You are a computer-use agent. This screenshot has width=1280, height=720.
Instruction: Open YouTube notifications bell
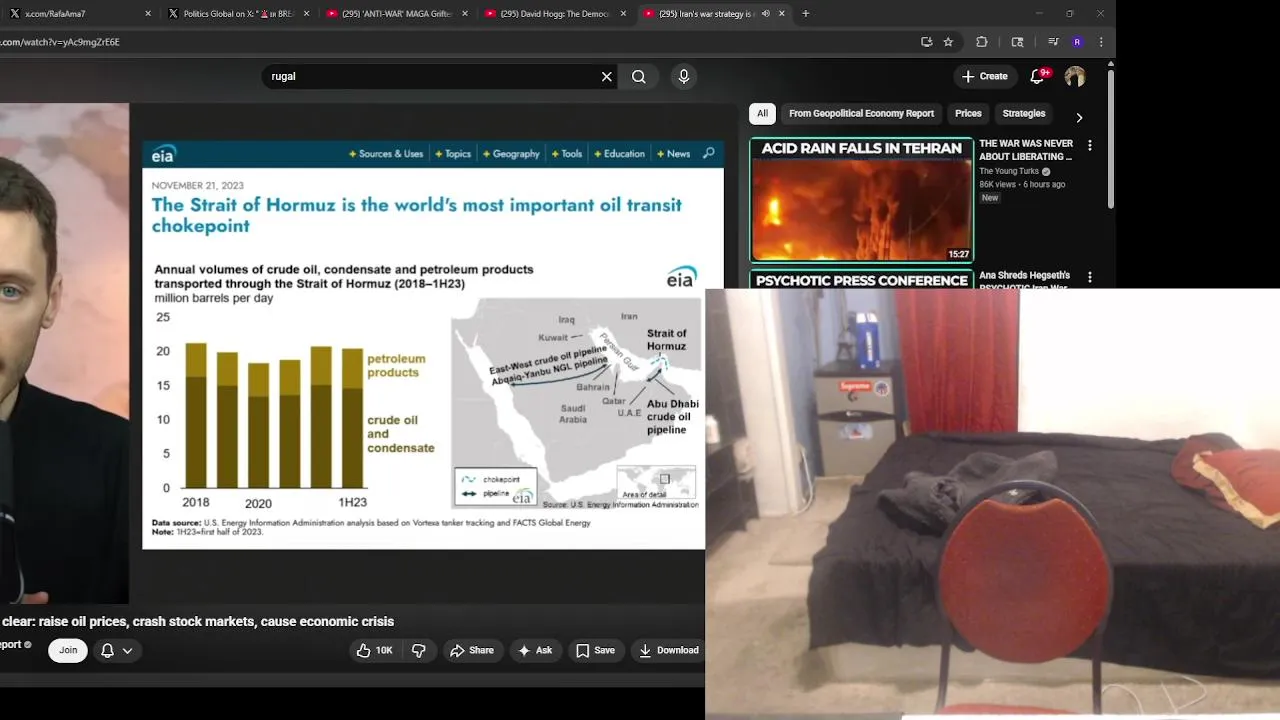tap(1039, 76)
